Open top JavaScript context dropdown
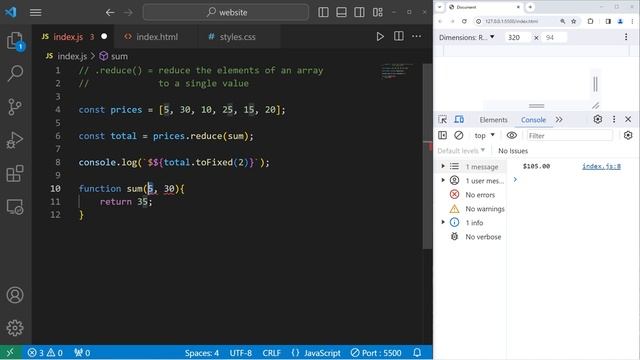 click(484, 135)
